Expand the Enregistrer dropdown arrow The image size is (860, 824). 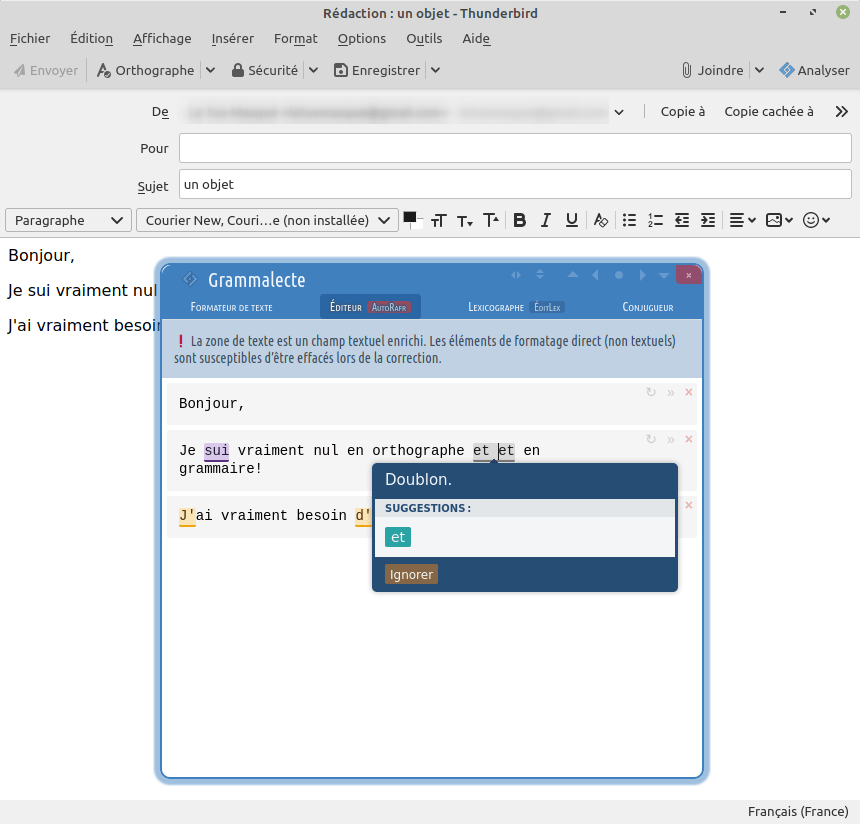[x=435, y=70]
